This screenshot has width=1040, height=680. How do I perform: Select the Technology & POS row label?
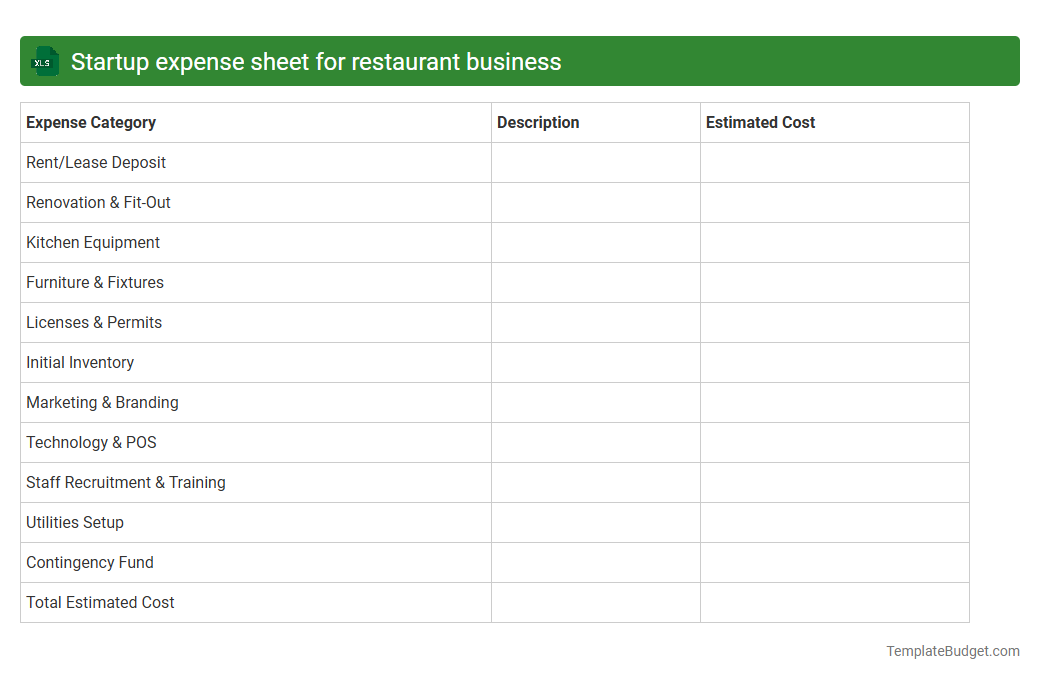[91, 442]
